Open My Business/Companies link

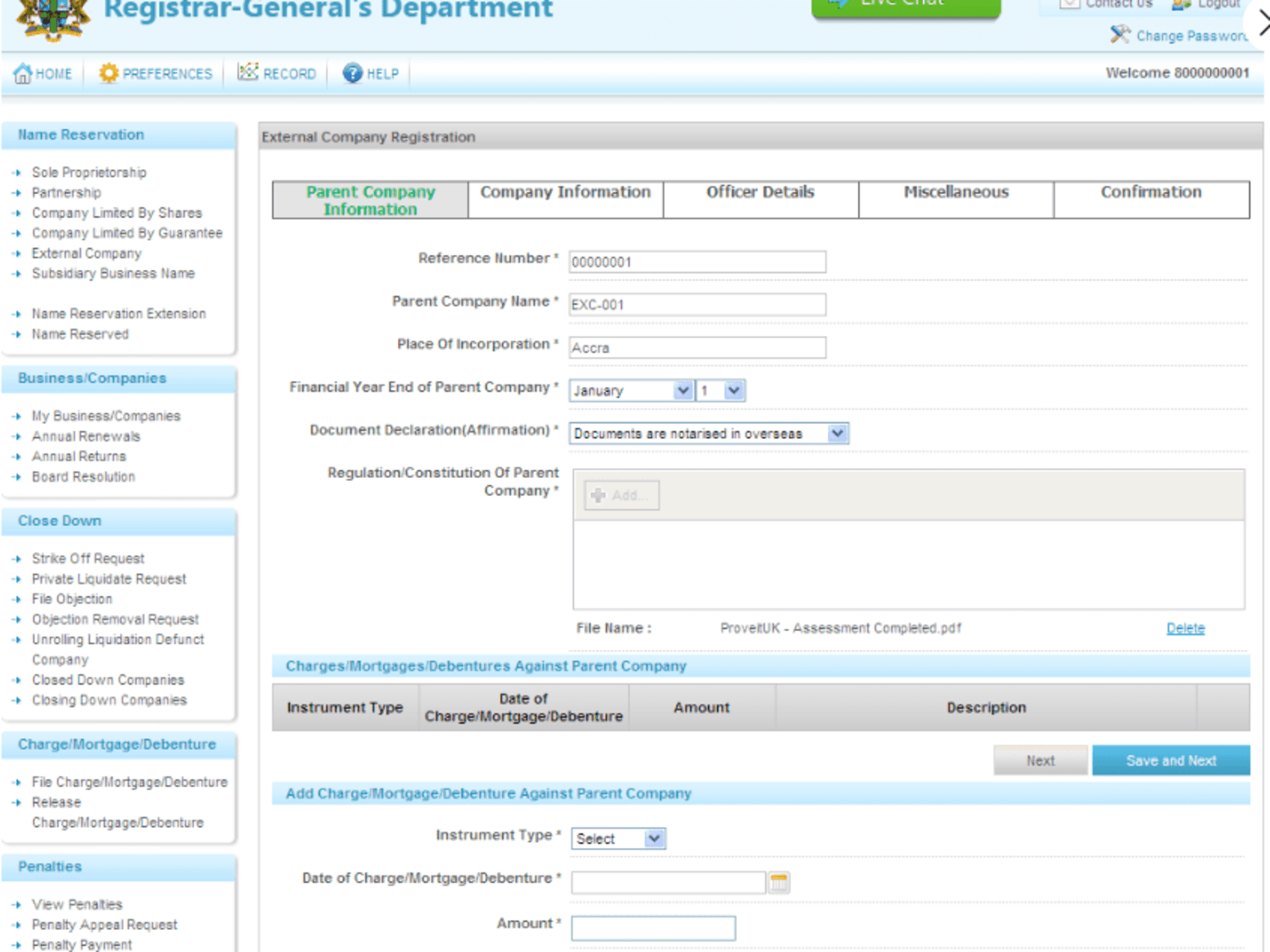tap(106, 416)
